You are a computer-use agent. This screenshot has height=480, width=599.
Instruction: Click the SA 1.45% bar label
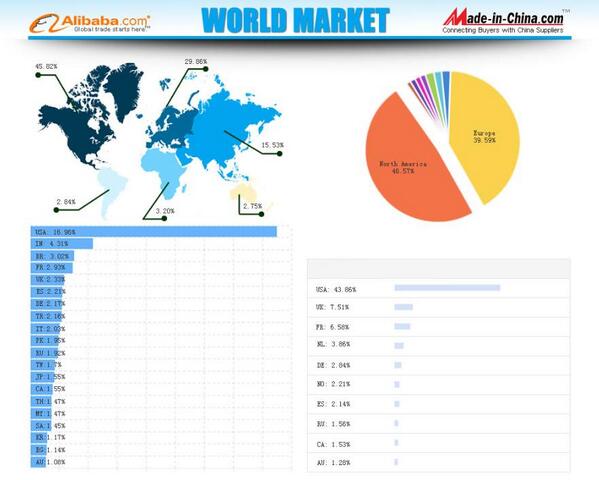tap(50, 426)
